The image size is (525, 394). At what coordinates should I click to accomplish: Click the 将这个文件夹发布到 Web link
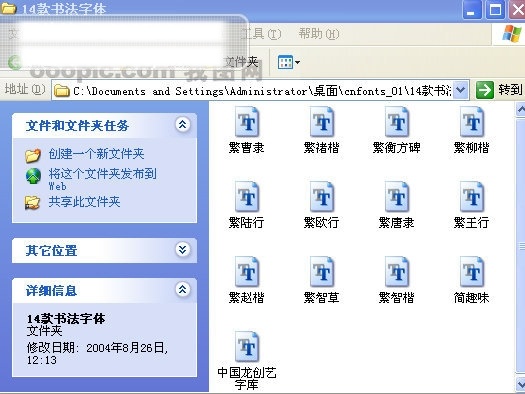(102, 179)
